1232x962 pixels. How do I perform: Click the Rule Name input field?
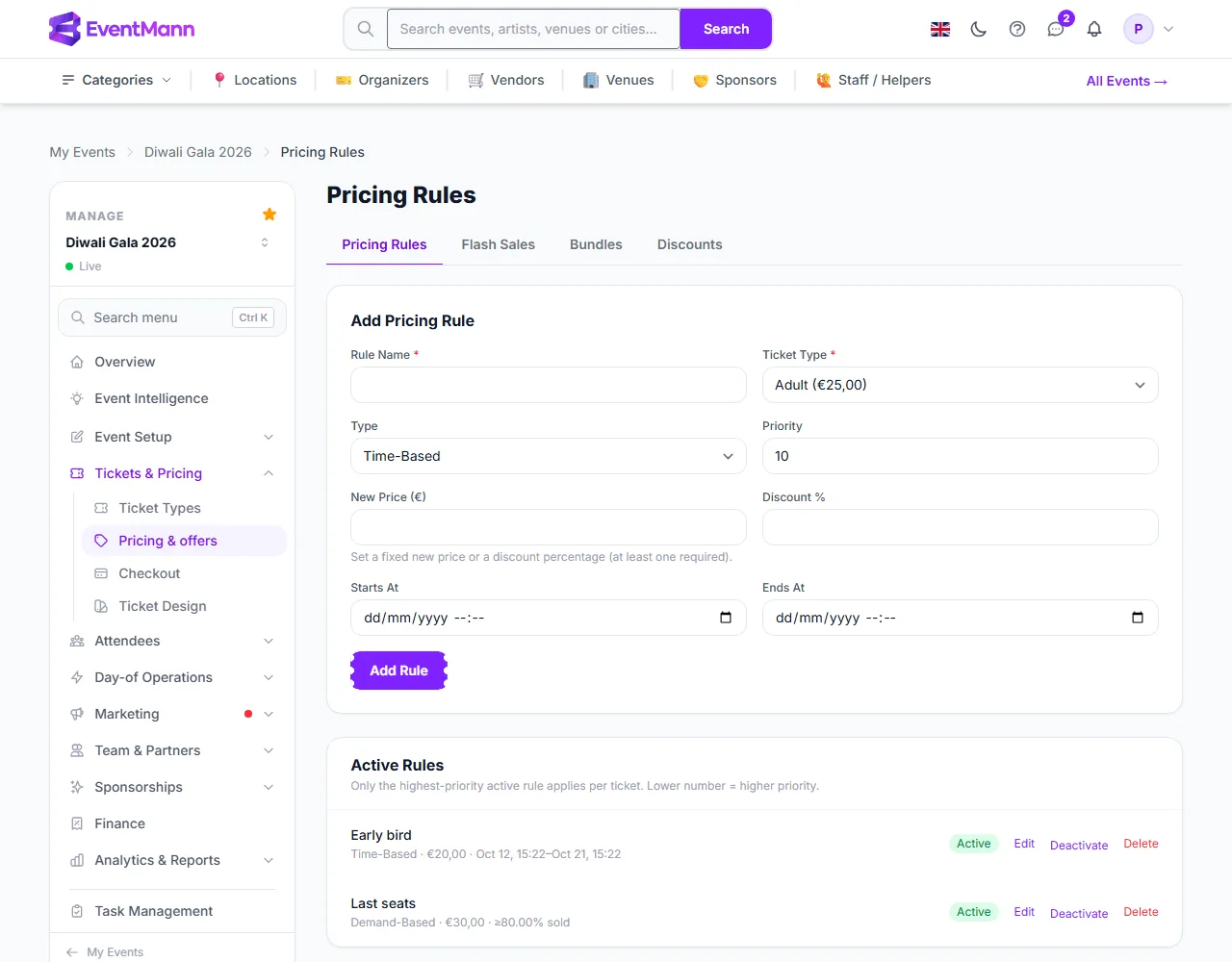[x=549, y=385]
